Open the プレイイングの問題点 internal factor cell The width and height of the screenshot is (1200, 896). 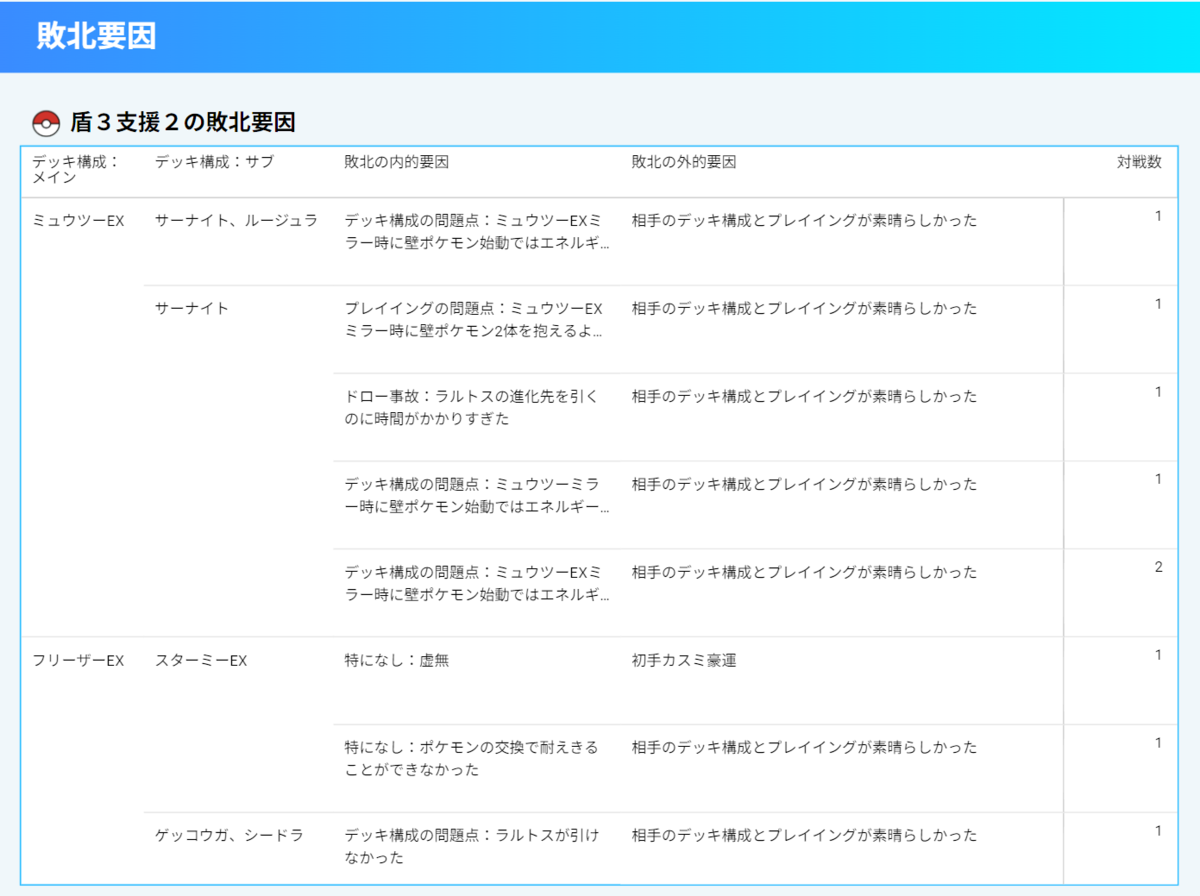[x=474, y=320]
